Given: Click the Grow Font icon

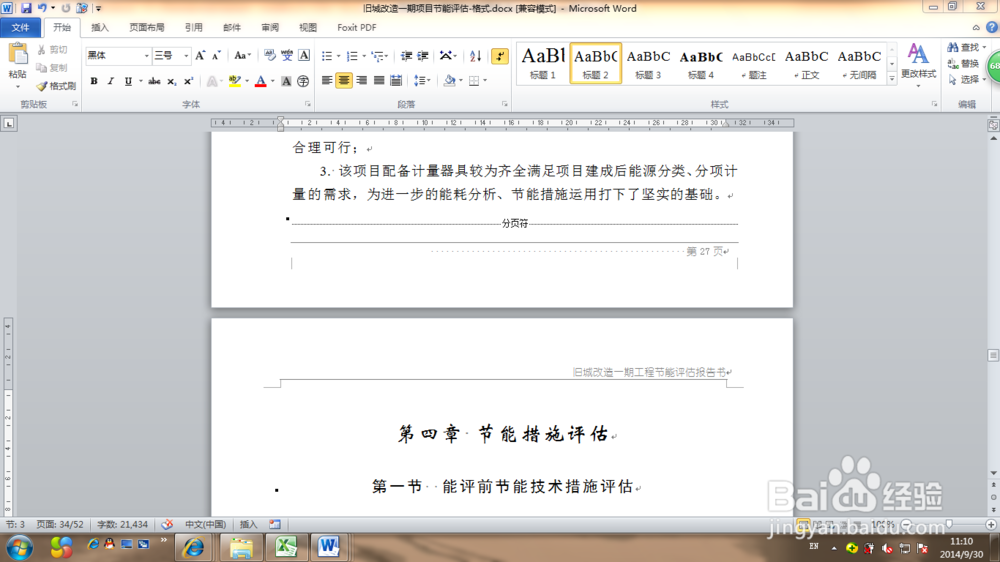Looking at the screenshot, I should 200,56.
